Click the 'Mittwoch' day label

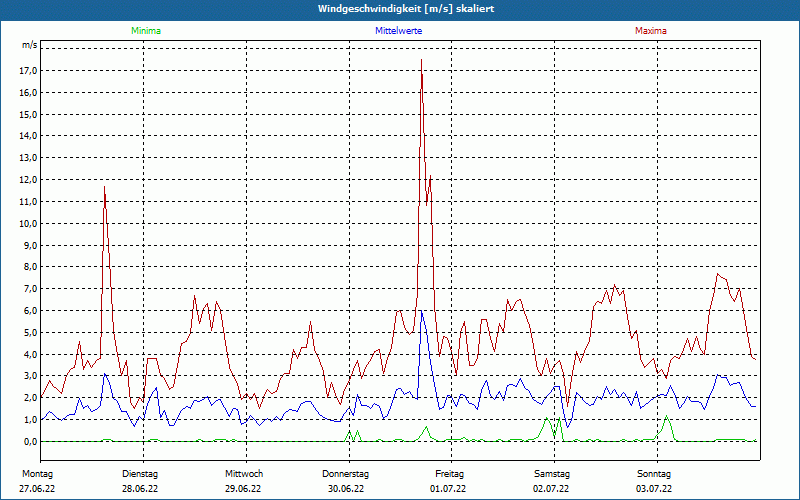point(244,474)
